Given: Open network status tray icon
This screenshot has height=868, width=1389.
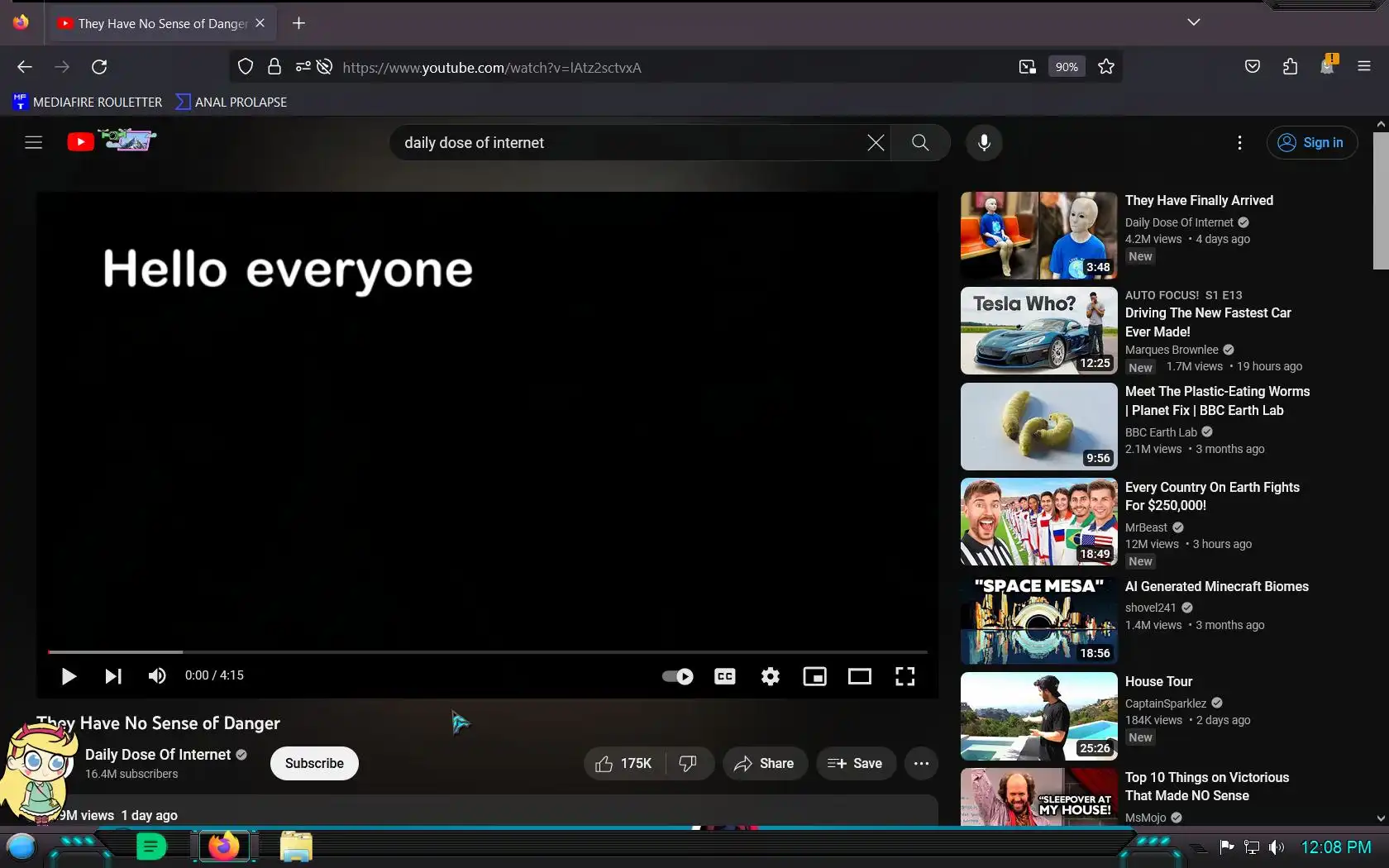Looking at the screenshot, I should tap(1252, 847).
